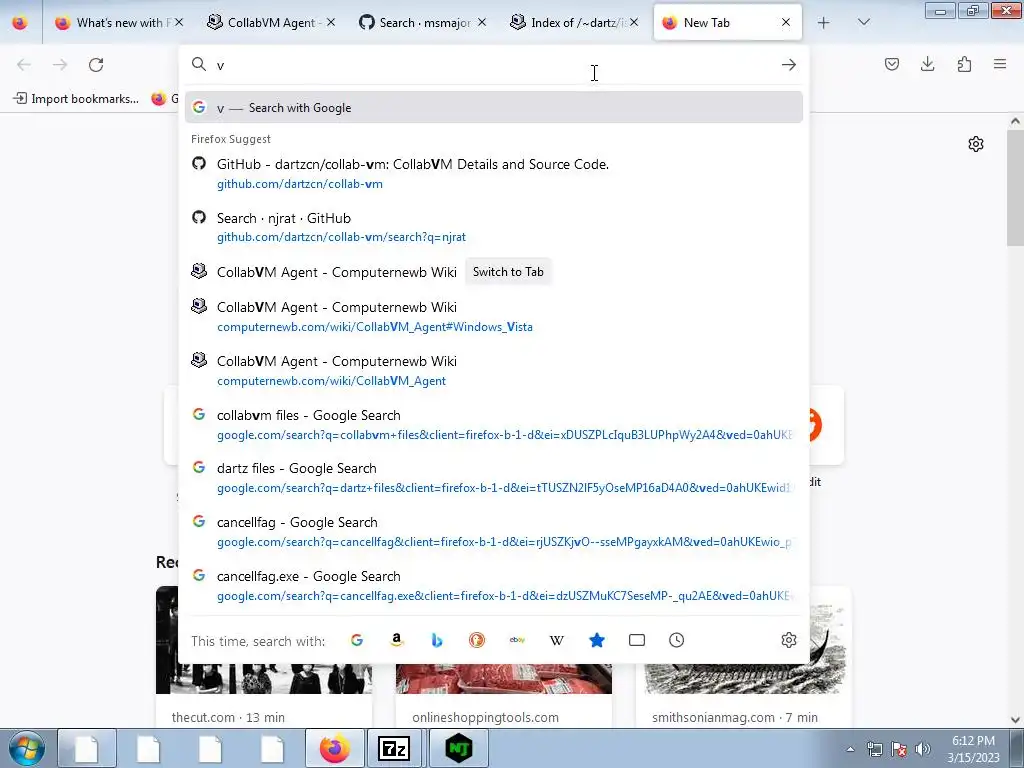This screenshot has height=768, width=1024.
Task: Open 7-Zip from the taskbar
Action: (x=395, y=748)
